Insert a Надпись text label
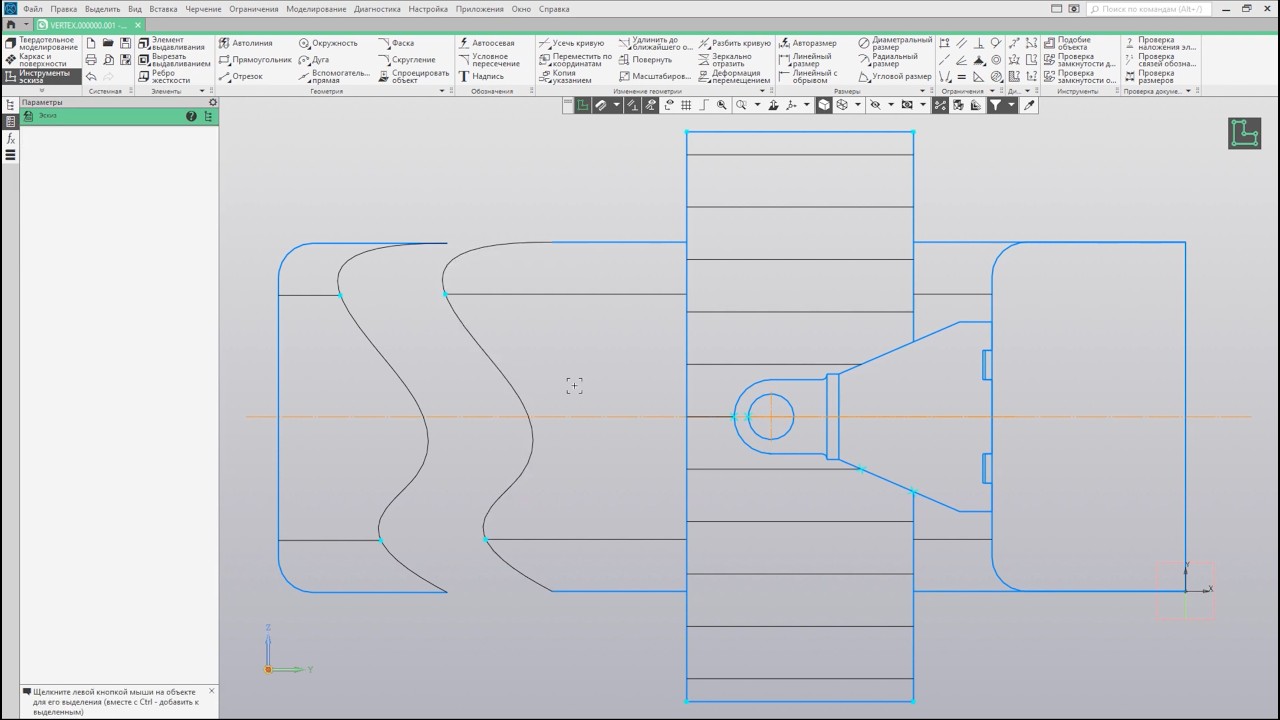The image size is (1280, 720). (481, 77)
